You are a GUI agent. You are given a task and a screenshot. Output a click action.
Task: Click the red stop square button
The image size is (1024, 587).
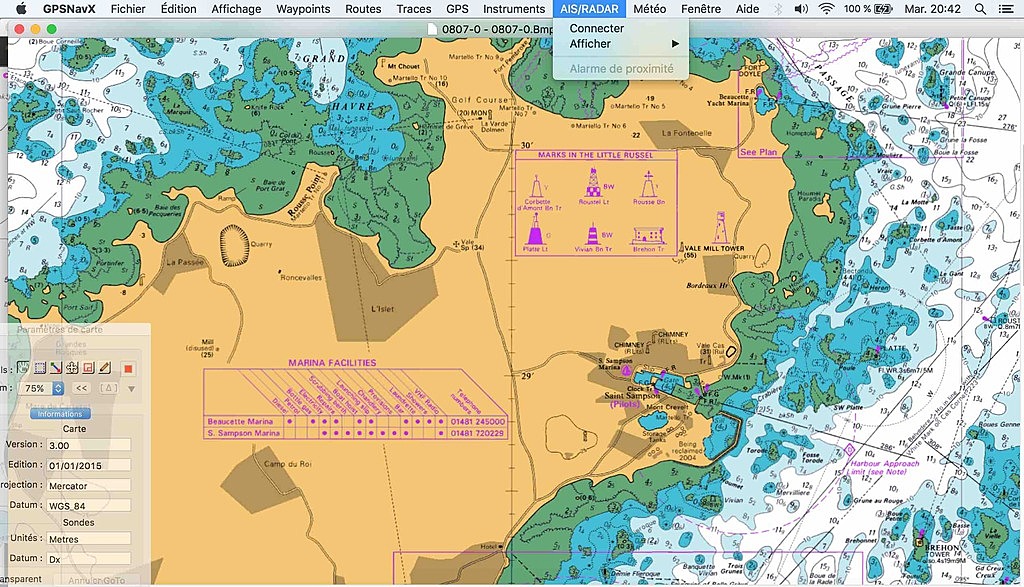click(128, 369)
